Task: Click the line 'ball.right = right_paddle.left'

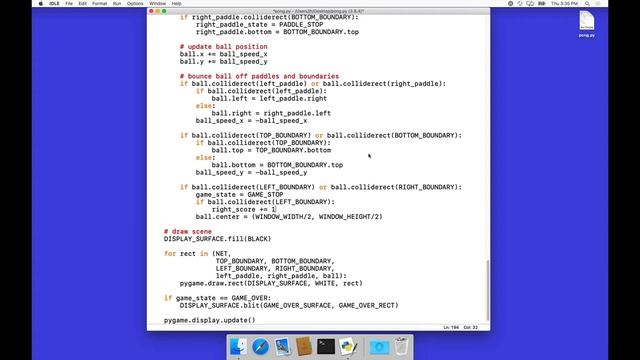Action: (271, 113)
